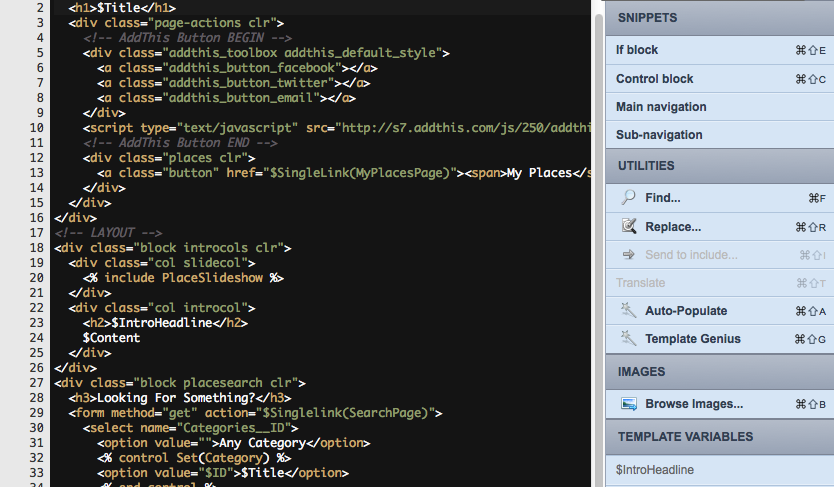Insert the Control block snippet
The image size is (834, 487).
coord(654,79)
